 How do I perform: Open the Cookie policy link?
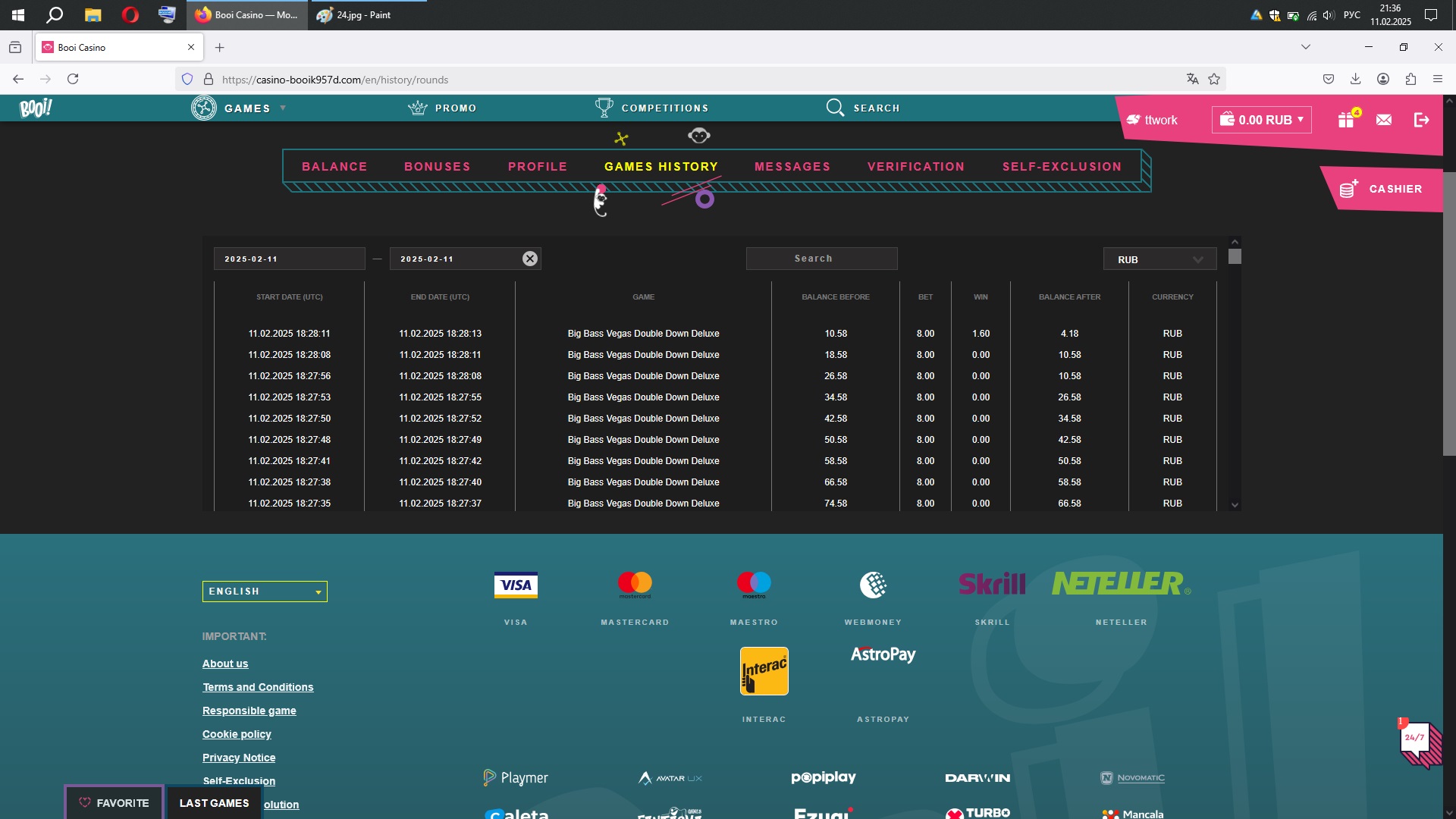237,734
